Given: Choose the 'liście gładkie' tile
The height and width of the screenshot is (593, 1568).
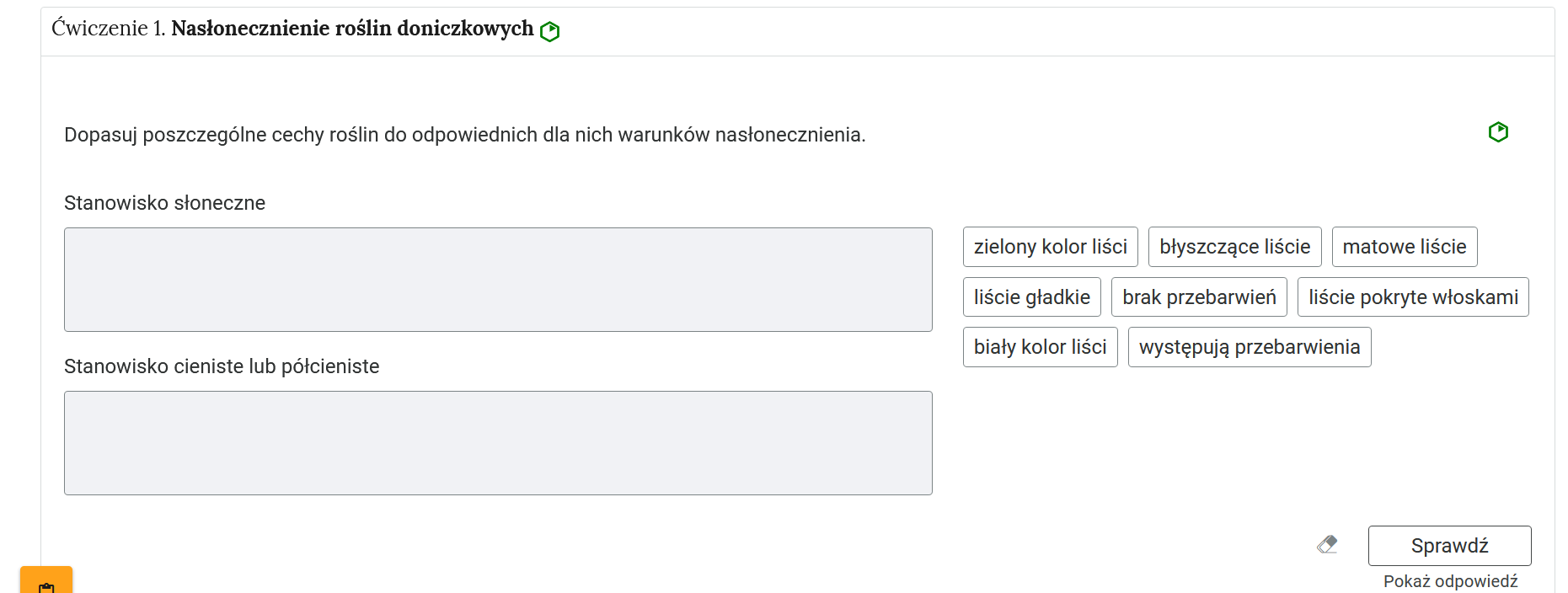Looking at the screenshot, I should coord(1031,297).
